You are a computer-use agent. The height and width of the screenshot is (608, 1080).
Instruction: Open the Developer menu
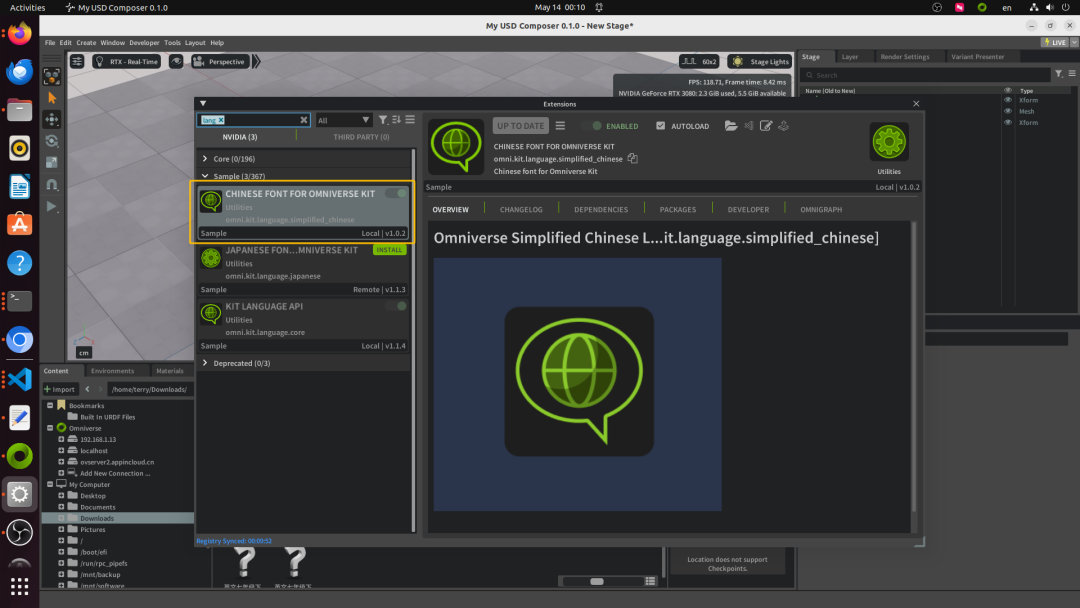pos(144,43)
